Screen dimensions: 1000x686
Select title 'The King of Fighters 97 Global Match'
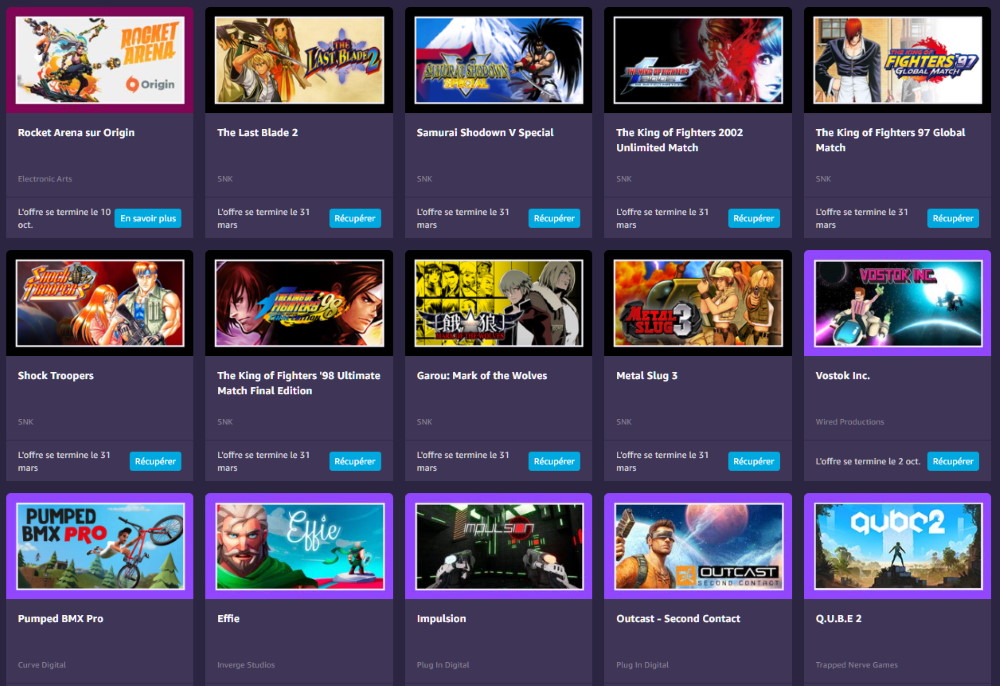(890, 140)
